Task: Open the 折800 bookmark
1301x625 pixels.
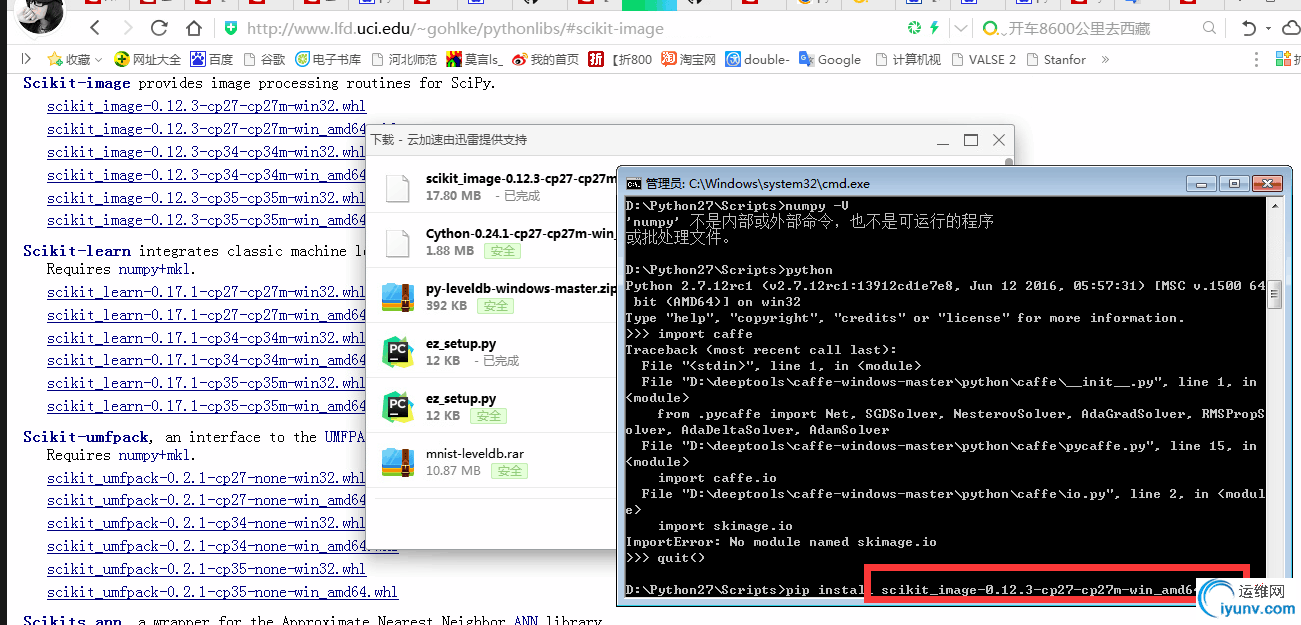Action: click(620, 59)
